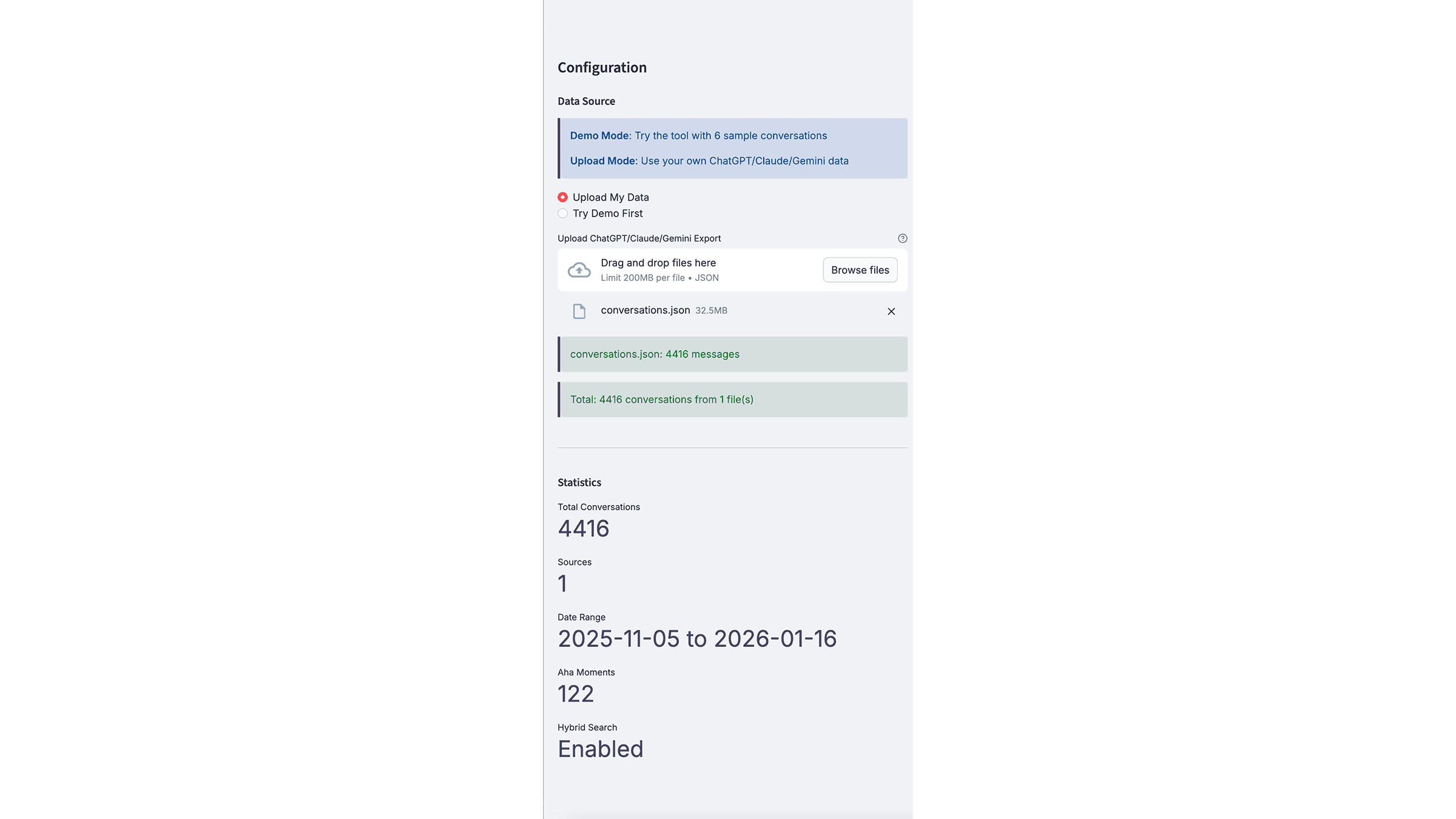Click the Demo Mode info line
1456x819 pixels.
(x=698, y=136)
